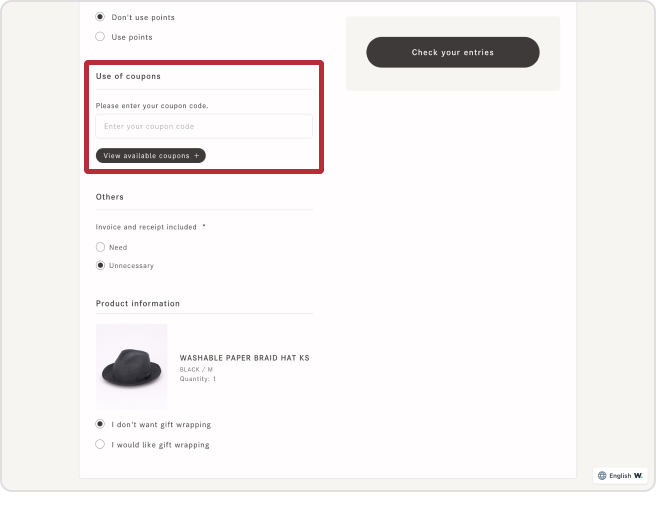Open the English language selector
This screenshot has height=508, width=656.
coord(620,475)
